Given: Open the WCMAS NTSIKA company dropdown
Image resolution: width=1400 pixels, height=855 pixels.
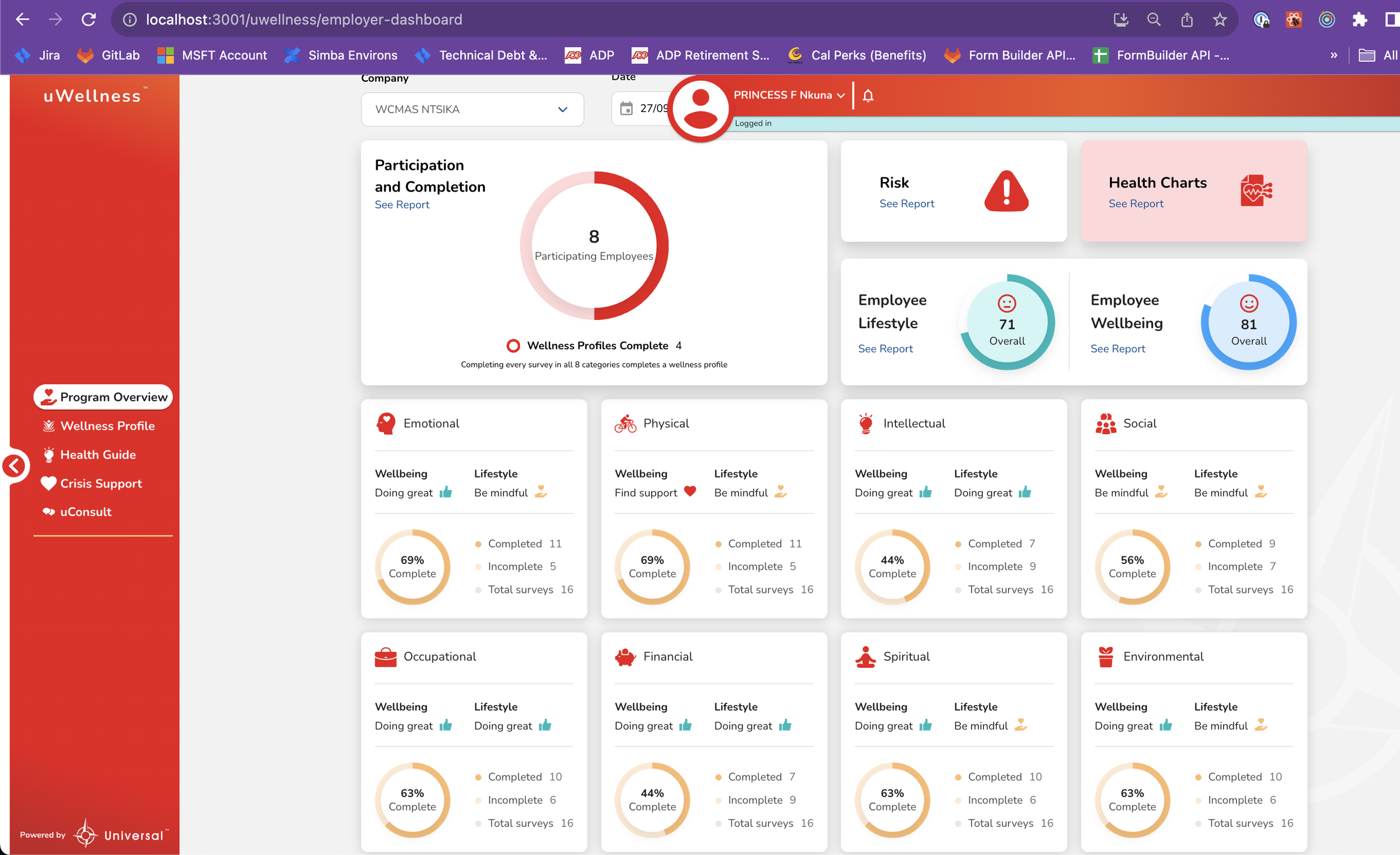Looking at the screenshot, I should coord(472,109).
